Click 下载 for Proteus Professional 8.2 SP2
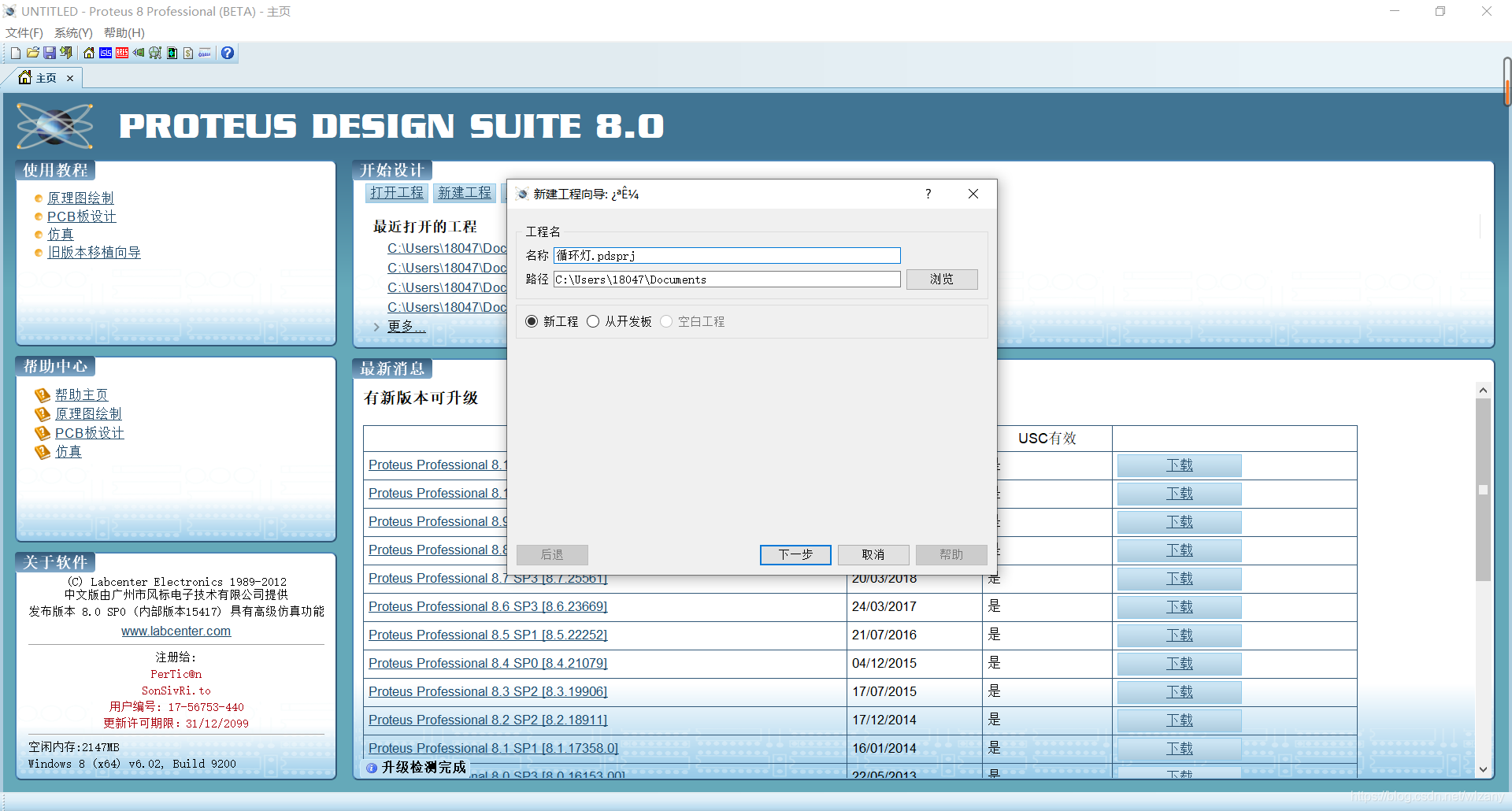 (x=1179, y=720)
